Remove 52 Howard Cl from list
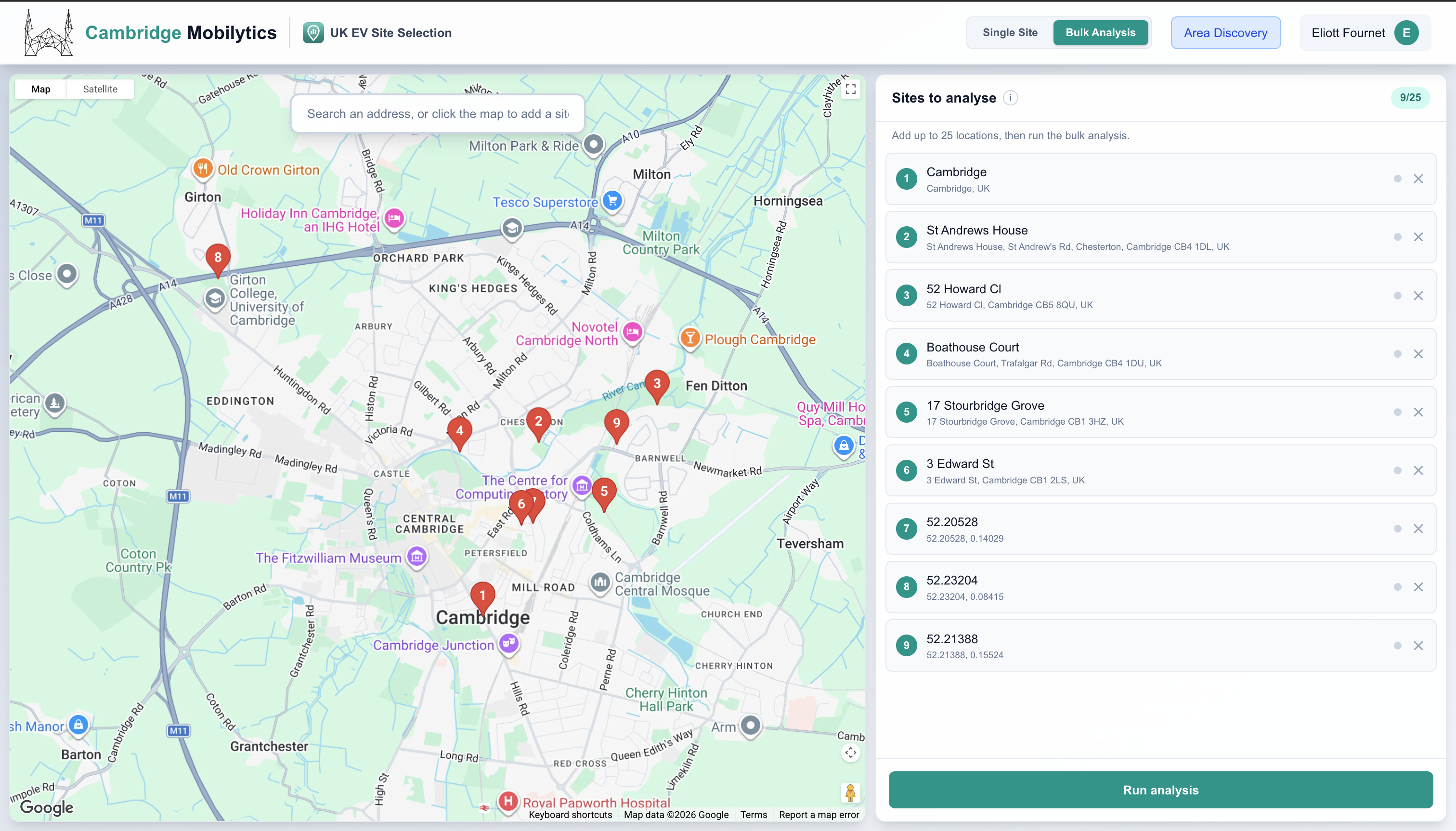Viewport: 1456px width, 831px height. (1418, 296)
